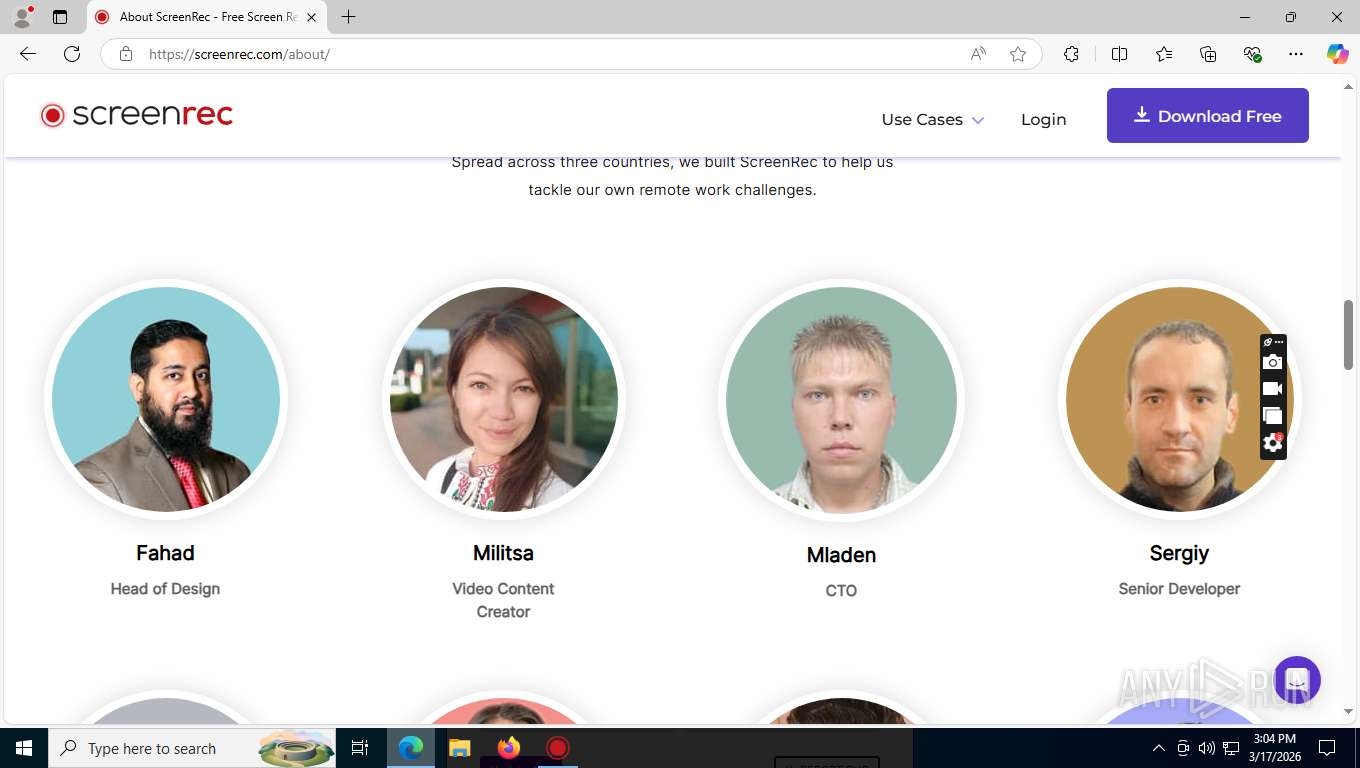This screenshot has width=1360, height=768.
Task: Open the Login page
Action: click(x=1043, y=119)
